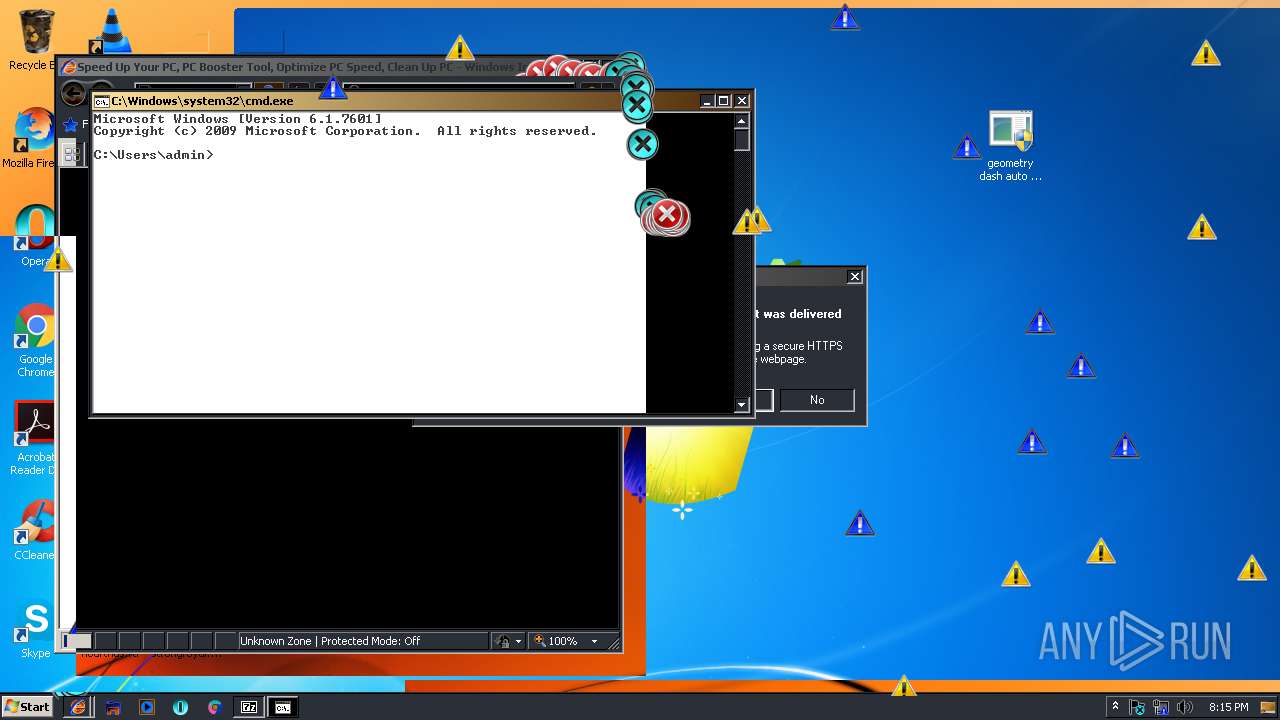Open the volume speaker tray icon
Image resolution: width=1280 pixels, height=720 pixels.
coord(1185,707)
